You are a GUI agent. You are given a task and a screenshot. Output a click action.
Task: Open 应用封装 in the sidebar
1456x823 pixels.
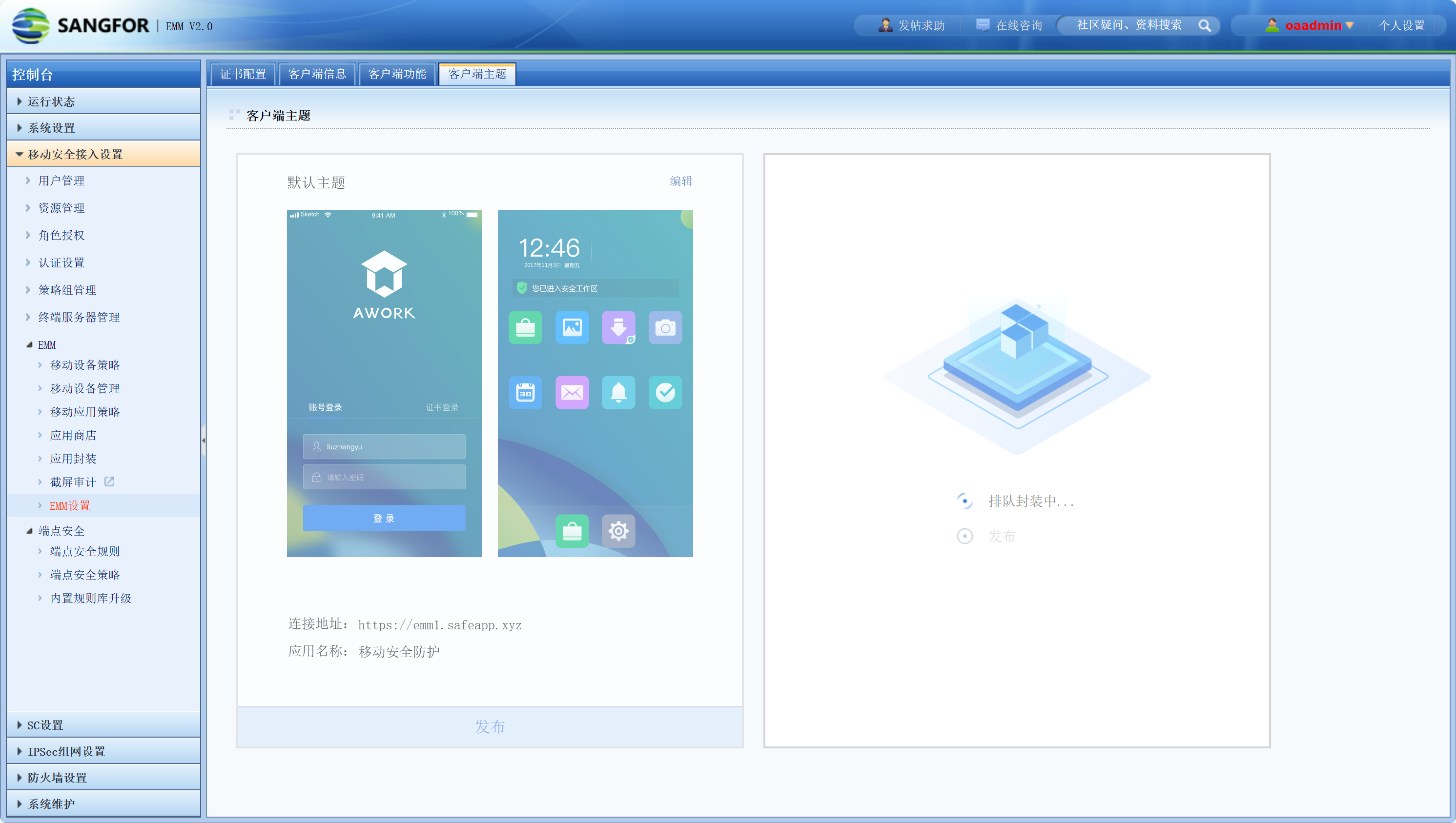(x=73, y=459)
